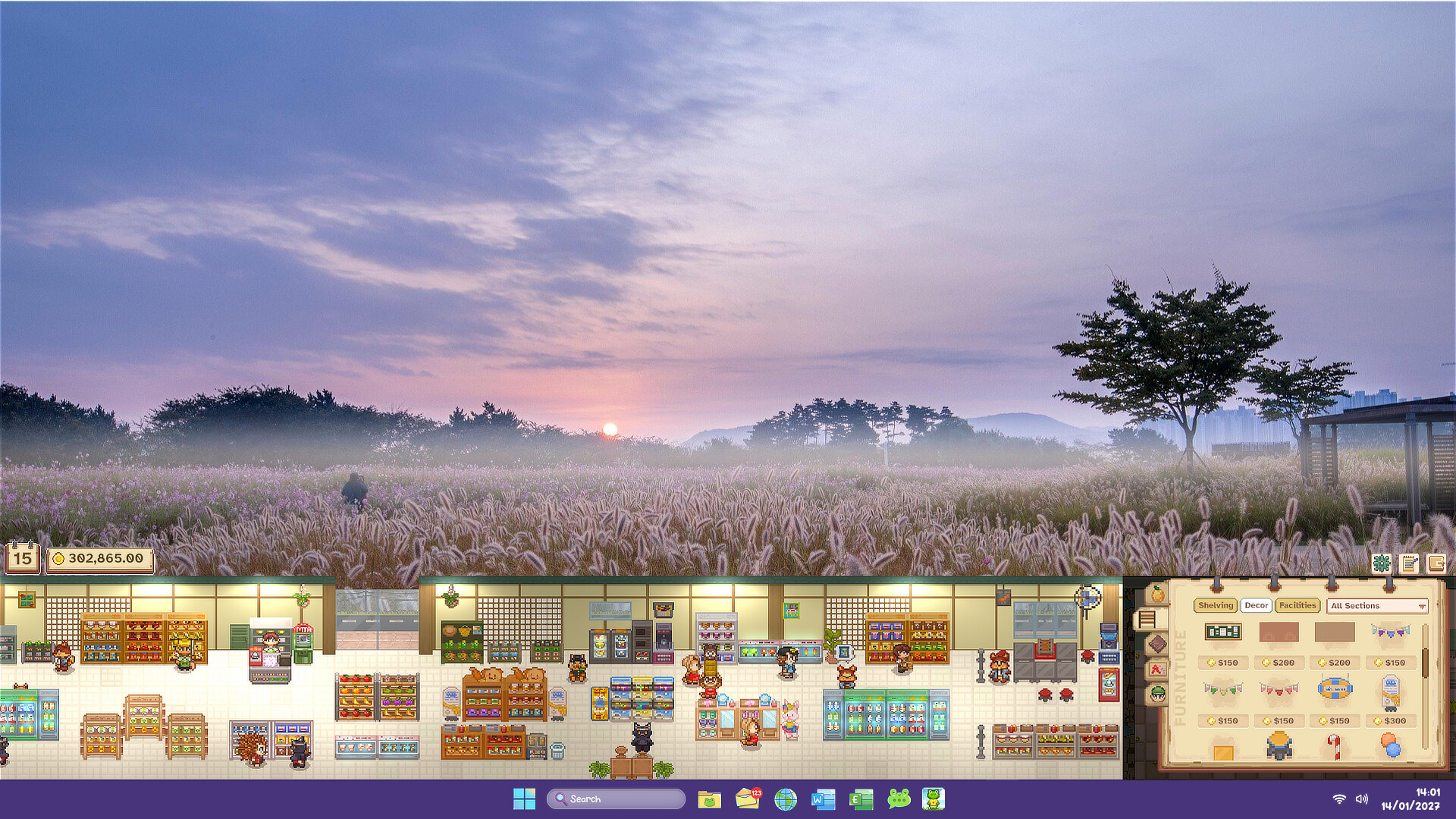The image size is (1456, 819).
Task: Click the $150 price under hanging blue sign
Action: [1335, 721]
